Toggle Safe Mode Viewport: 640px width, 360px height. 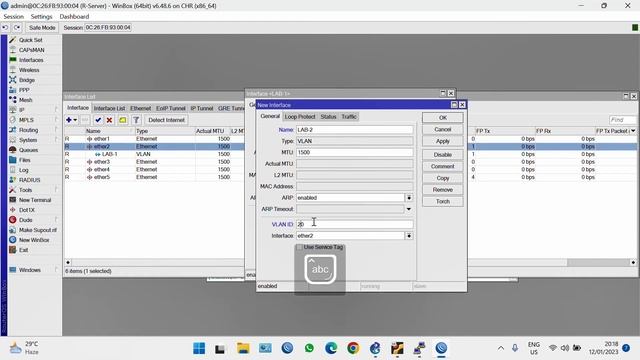(x=42, y=28)
